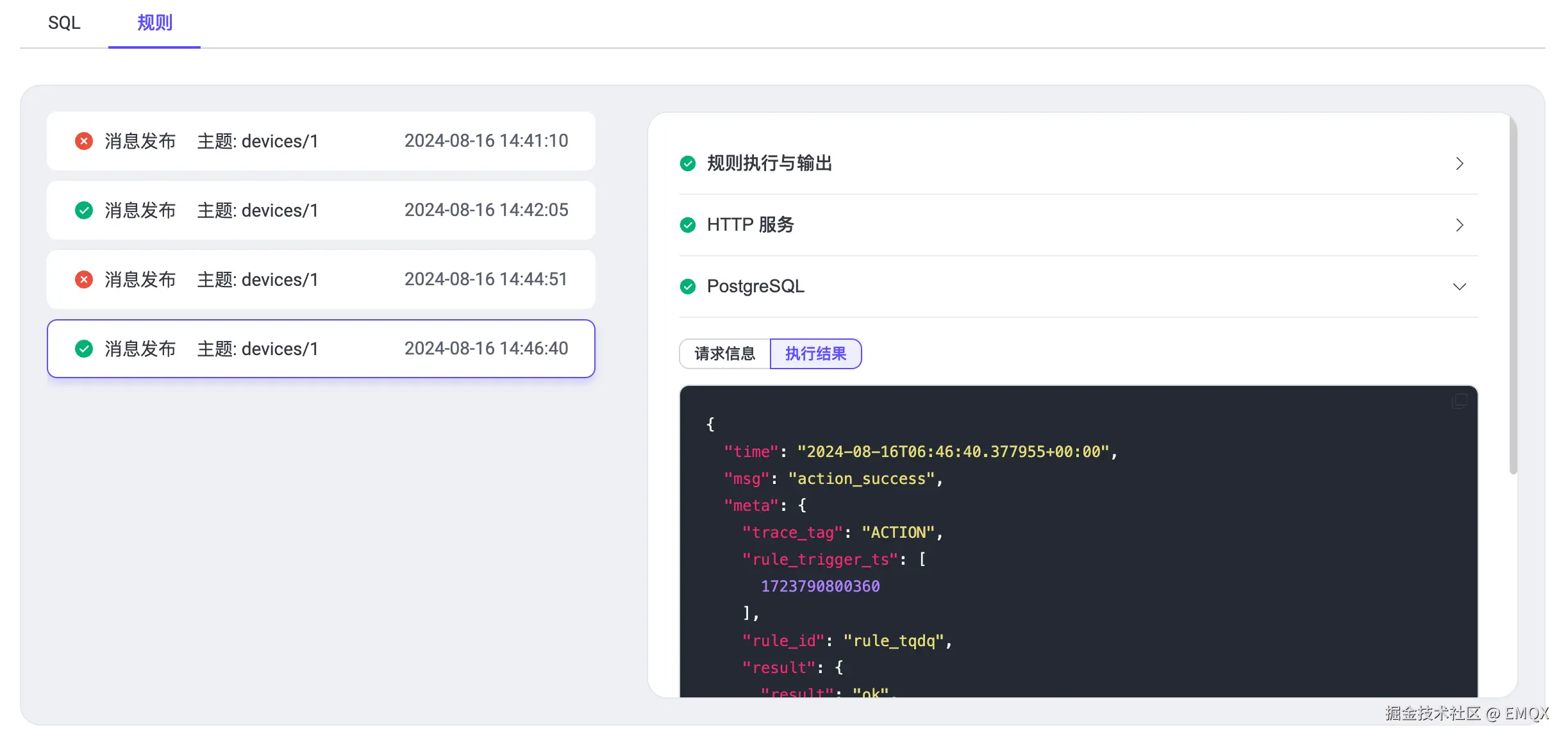Select the 14:44:51 消息发布 list entry
1568x741 pixels.
click(x=321, y=279)
